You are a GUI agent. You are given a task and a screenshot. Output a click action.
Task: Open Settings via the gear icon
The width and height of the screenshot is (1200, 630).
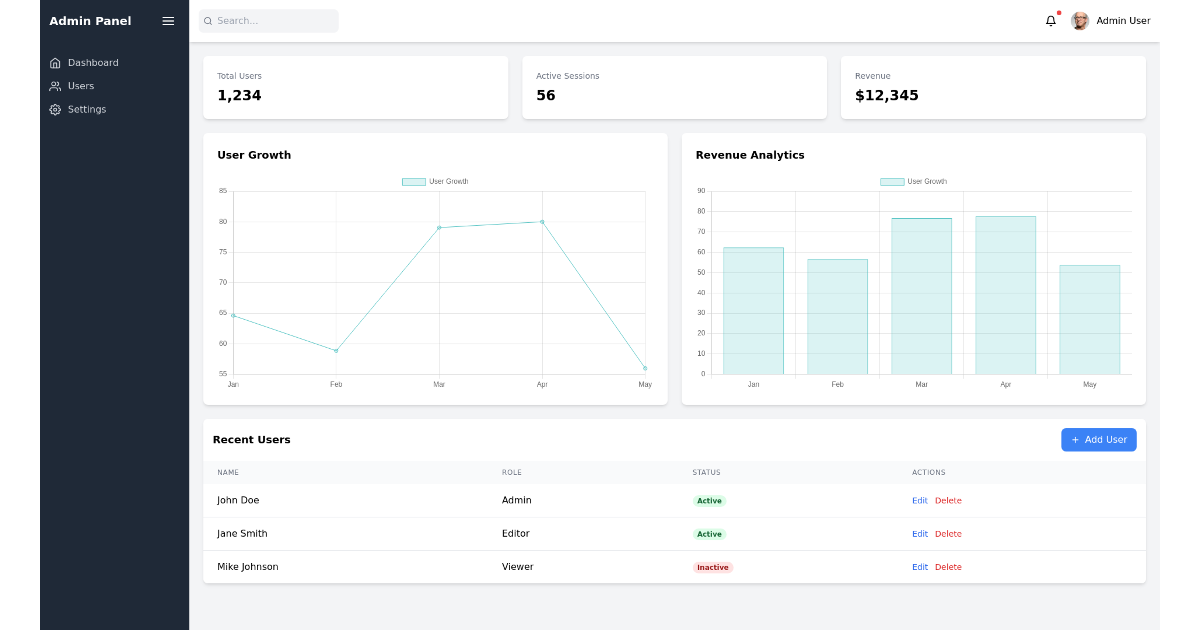click(x=55, y=109)
